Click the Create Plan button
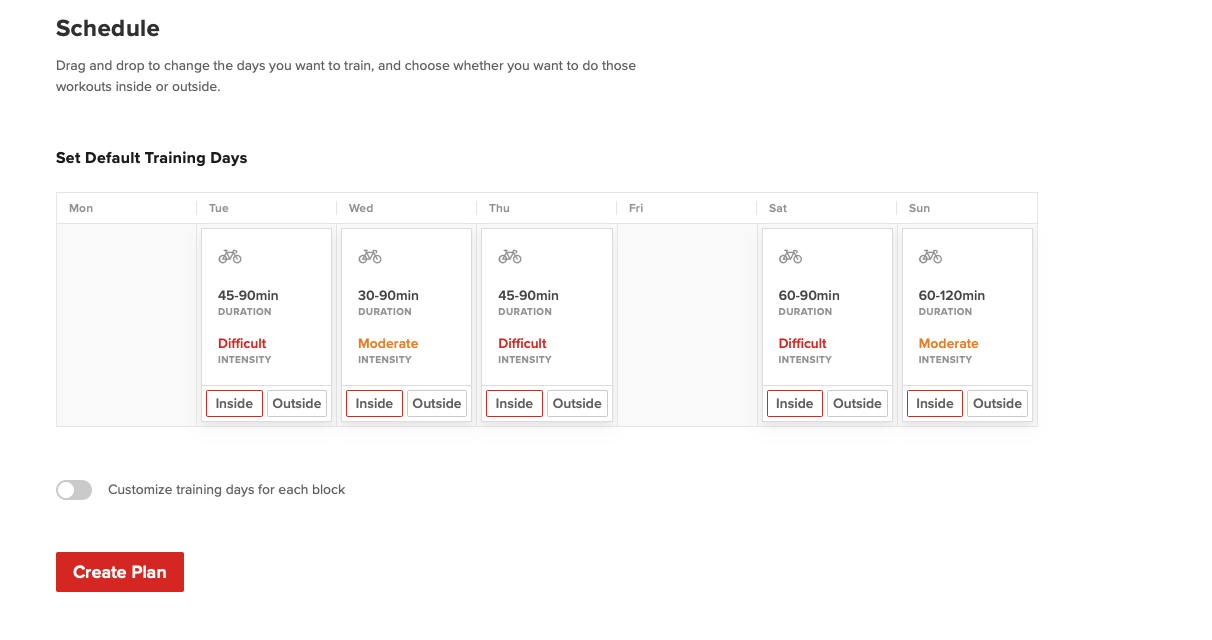The height and width of the screenshot is (640, 1212). (120, 572)
